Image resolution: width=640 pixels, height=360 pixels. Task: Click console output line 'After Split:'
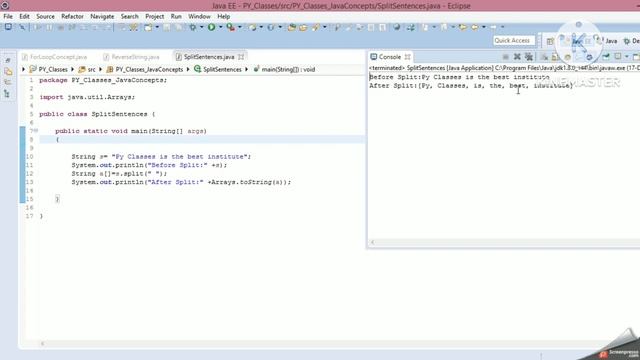pyautogui.click(x=471, y=86)
